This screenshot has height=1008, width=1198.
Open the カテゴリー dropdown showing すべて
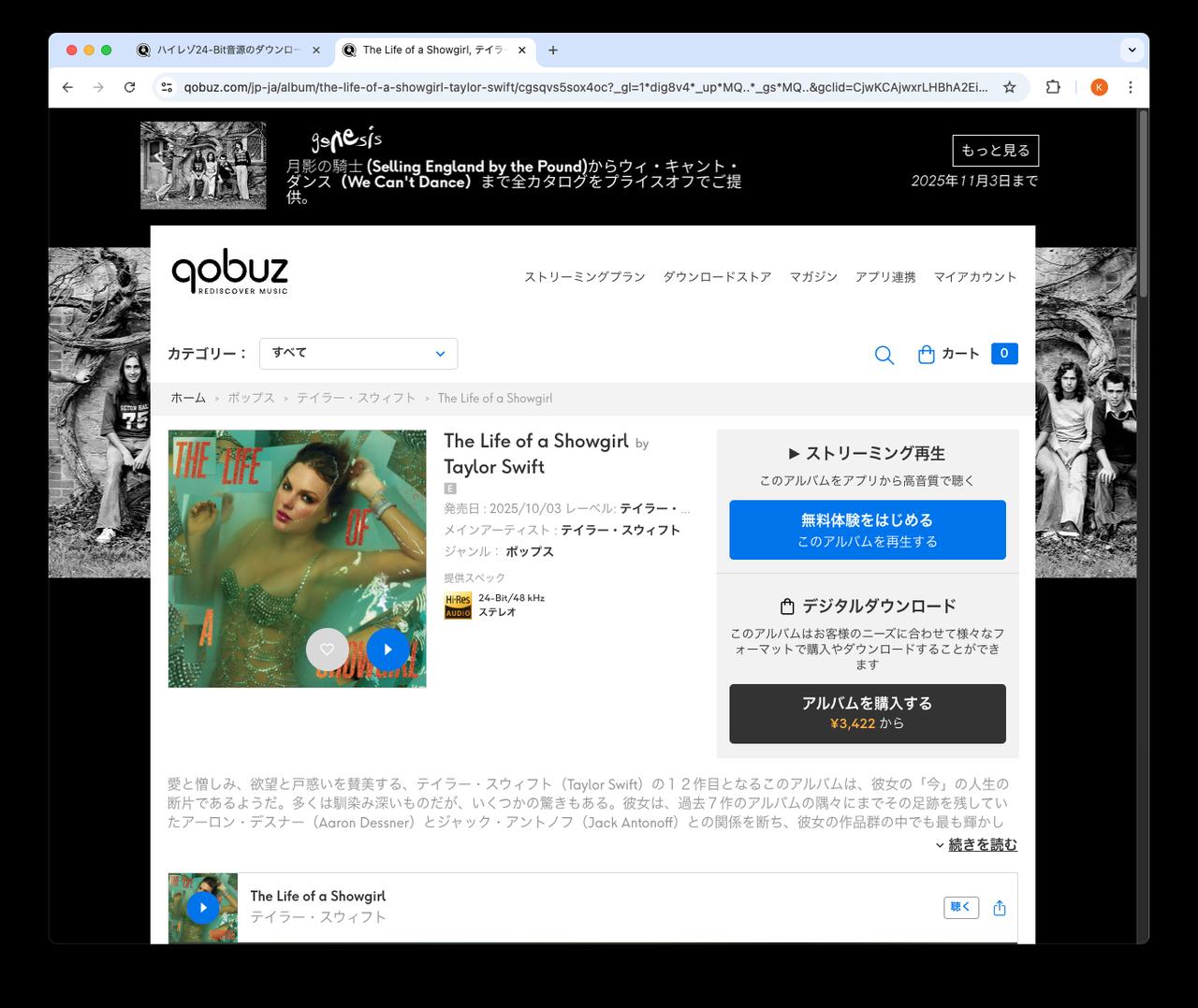tap(358, 353)
